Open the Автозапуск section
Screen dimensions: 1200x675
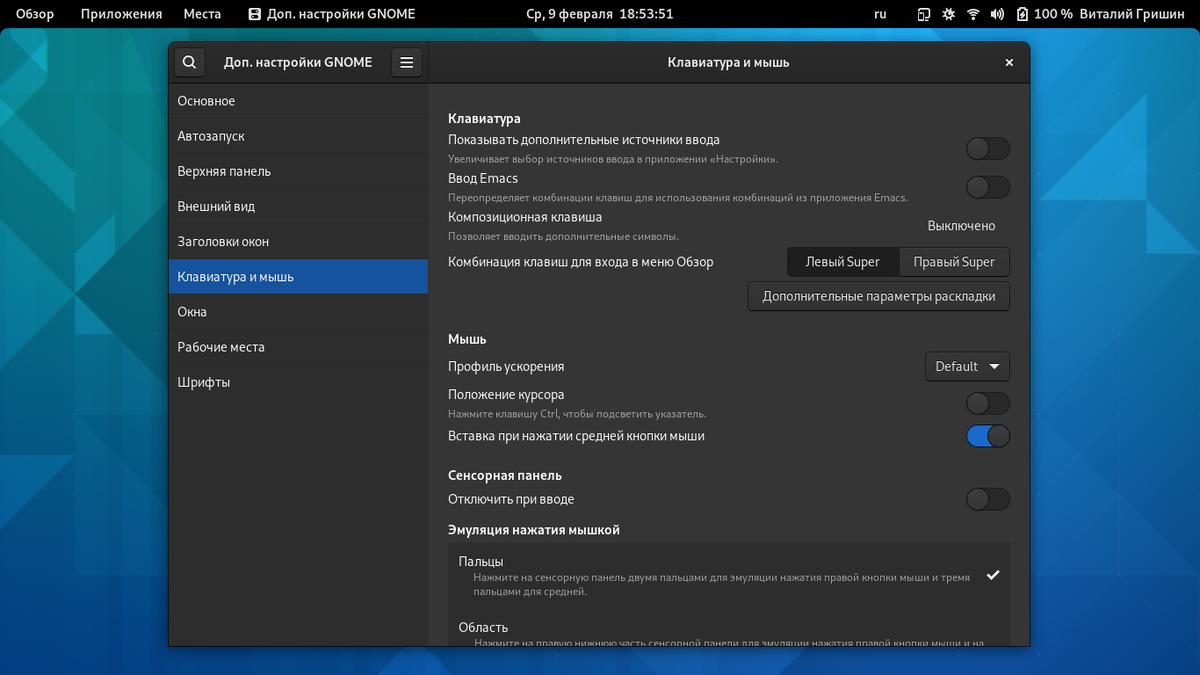[298, 136]
